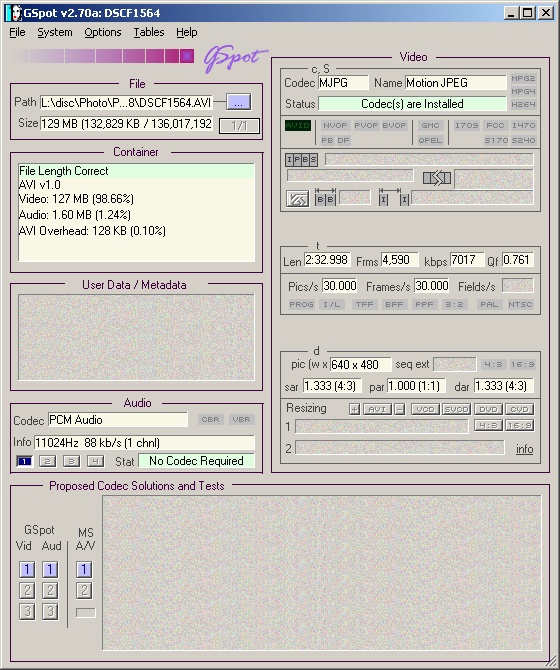Click the CVD resize preset
The width and height of the screenshot is (560, 670).
pyautogui.click(x=519, y=409)
